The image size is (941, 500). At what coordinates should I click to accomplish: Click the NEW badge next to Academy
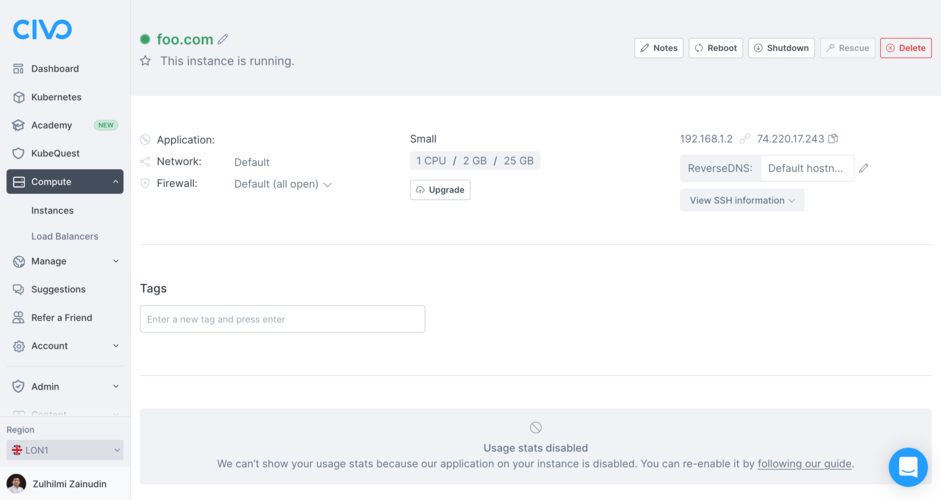pos(106,125)
